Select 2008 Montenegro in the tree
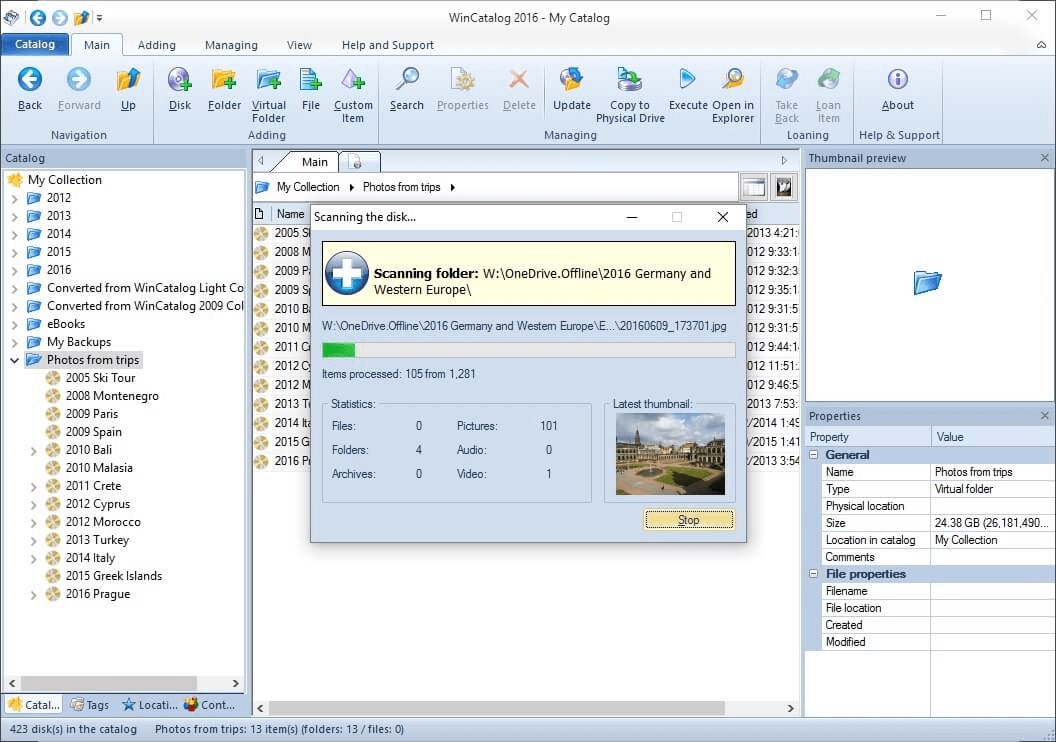This screenshot has width=1056, height=742. [112, 396]
